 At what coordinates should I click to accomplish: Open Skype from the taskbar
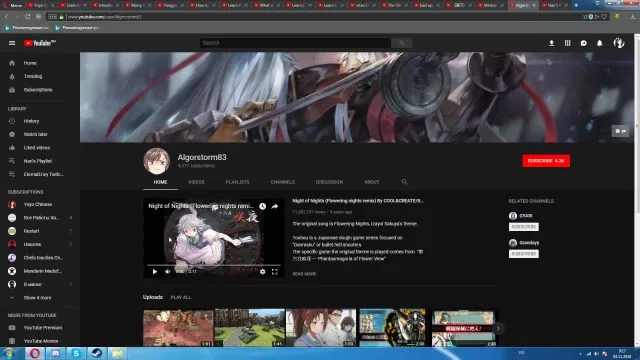(x=76, y=353)
